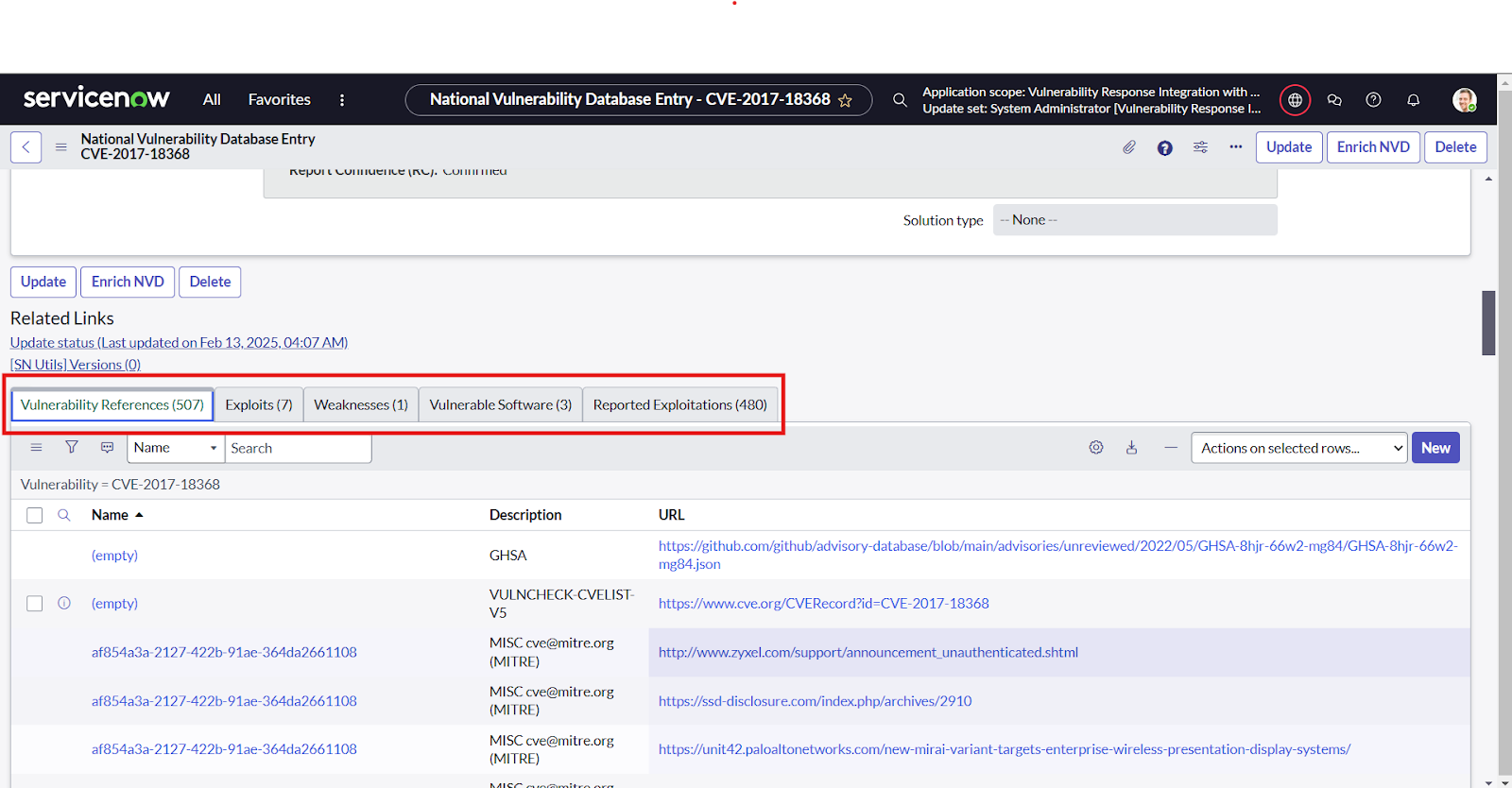Screen dimensions: 1512x788
Task: Open the help question mark icon
Action: 1373,99
